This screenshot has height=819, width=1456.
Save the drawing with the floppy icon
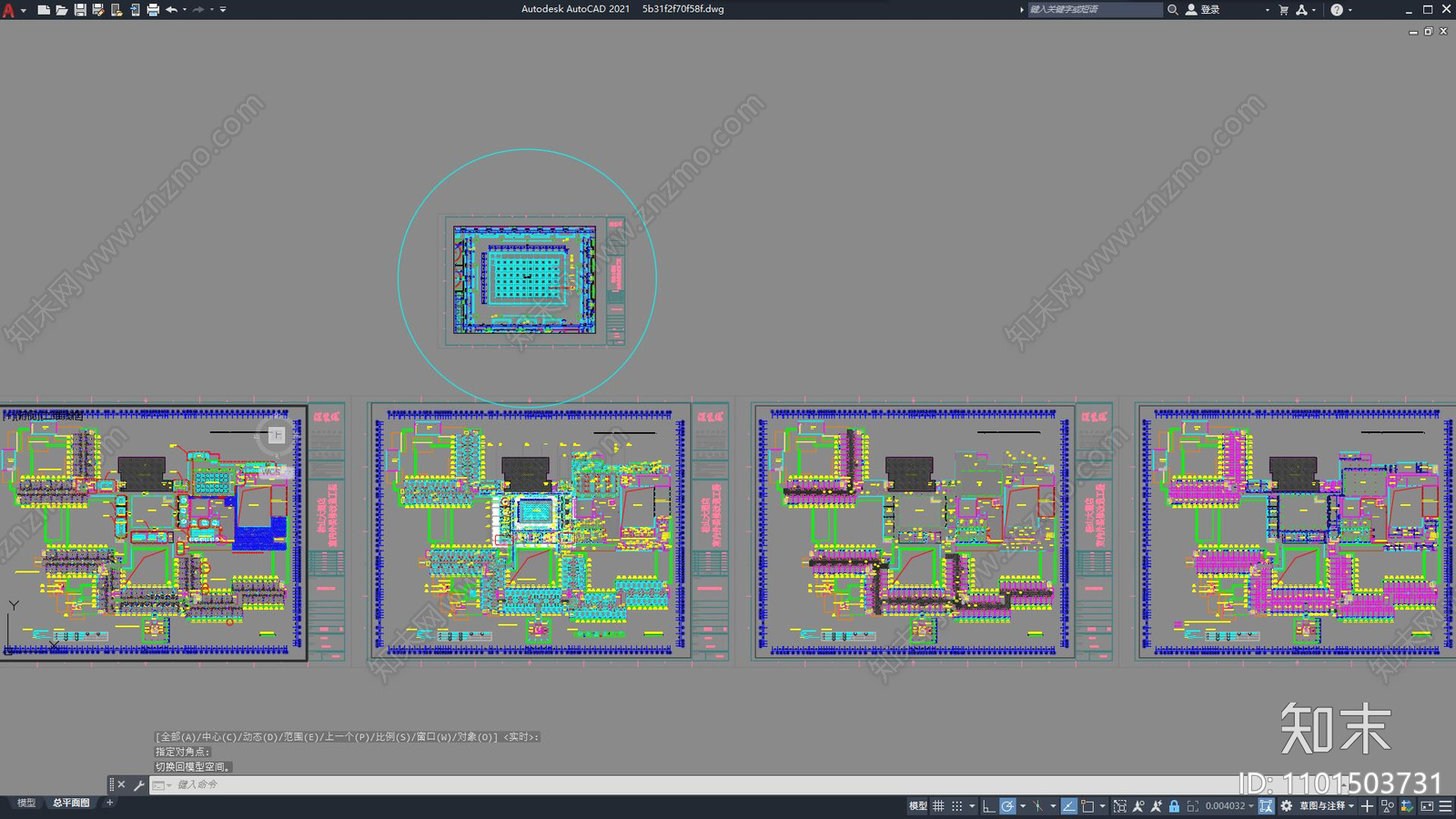(80, 10)
